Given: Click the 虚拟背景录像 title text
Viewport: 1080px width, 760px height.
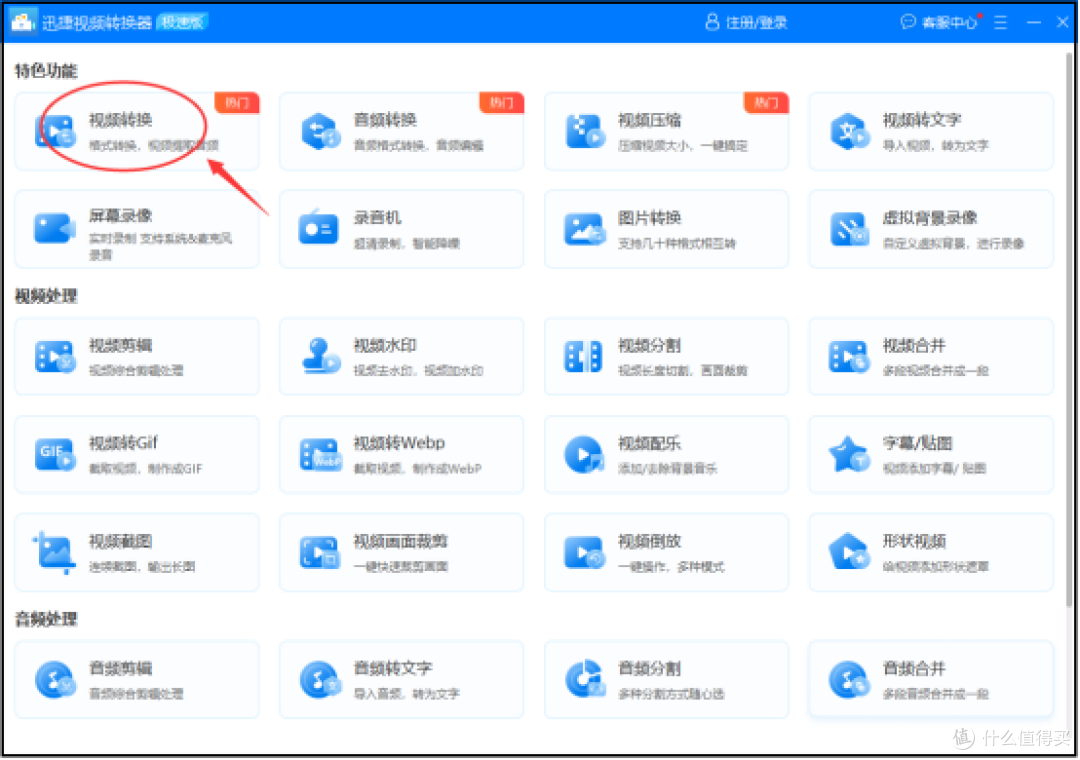Looking at the screenshot, I should [x=930, y=218].
